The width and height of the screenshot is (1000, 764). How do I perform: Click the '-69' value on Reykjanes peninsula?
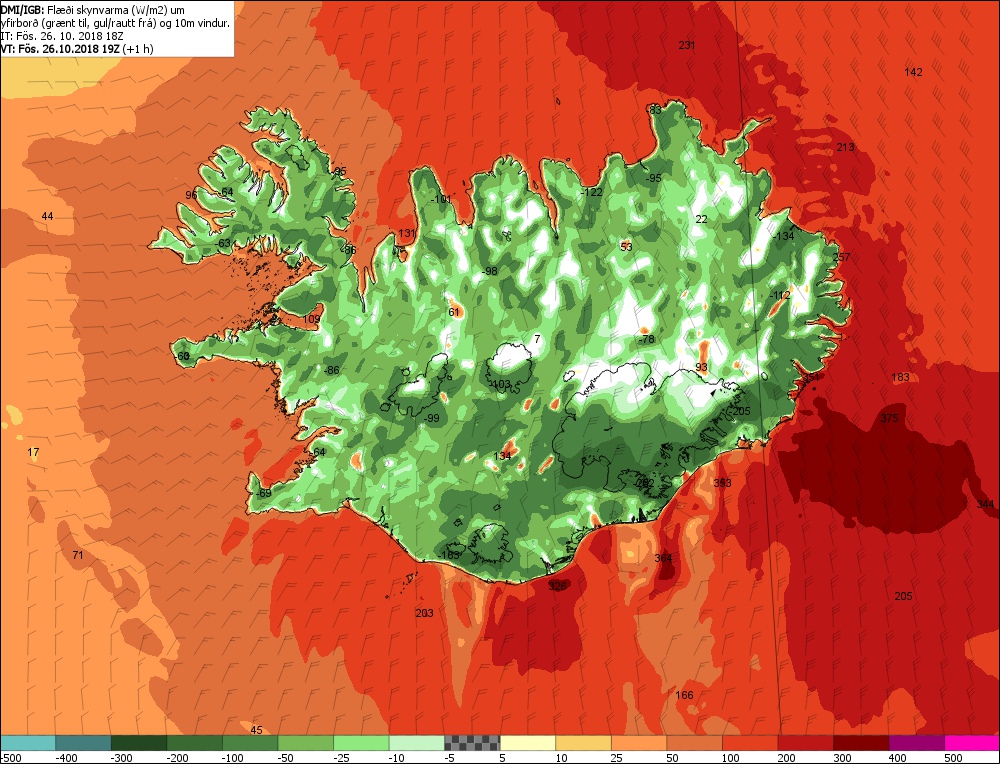(263, 493)
